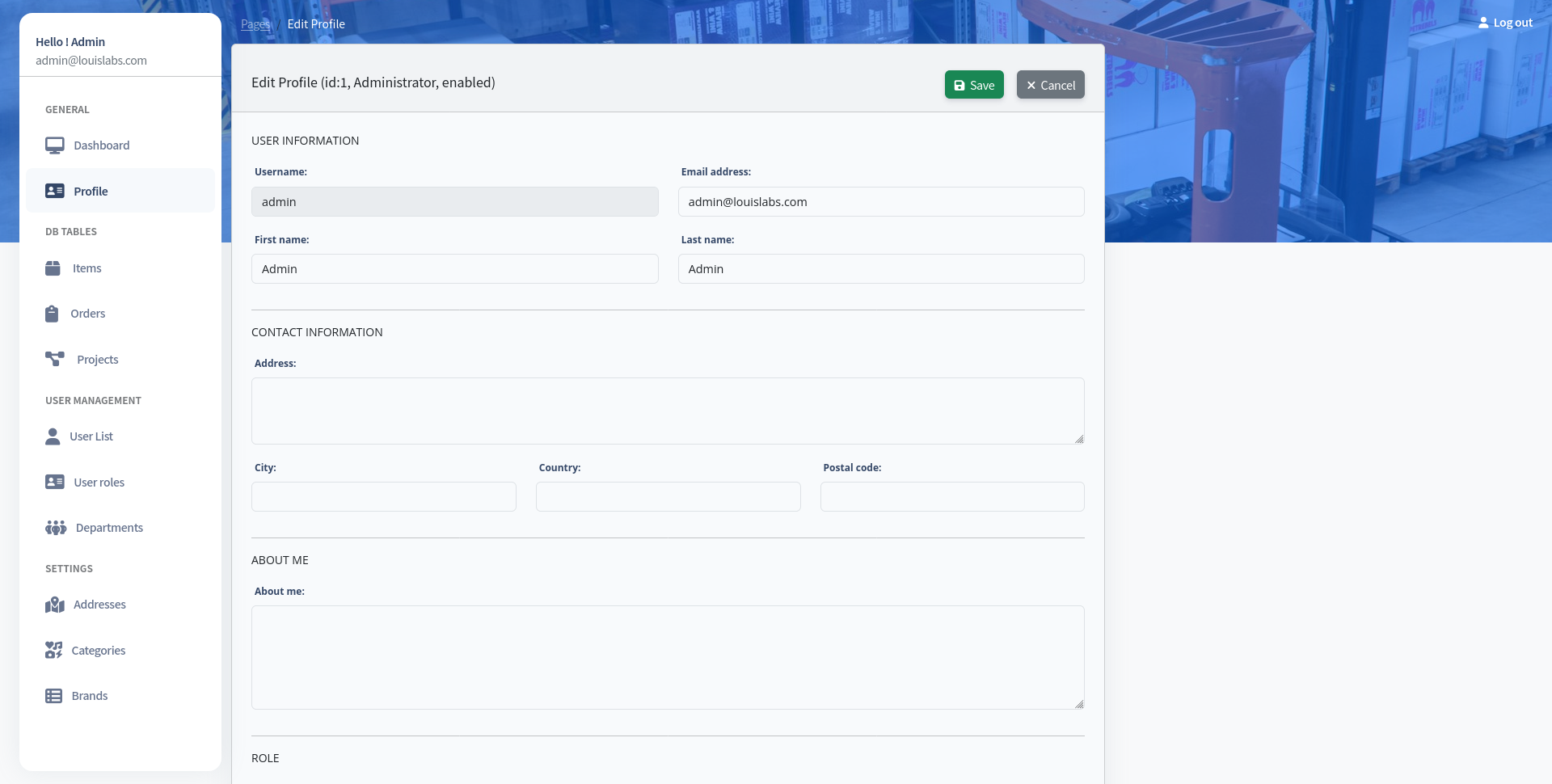Open User roles section
1552x784 pixels.
point(120,482)
